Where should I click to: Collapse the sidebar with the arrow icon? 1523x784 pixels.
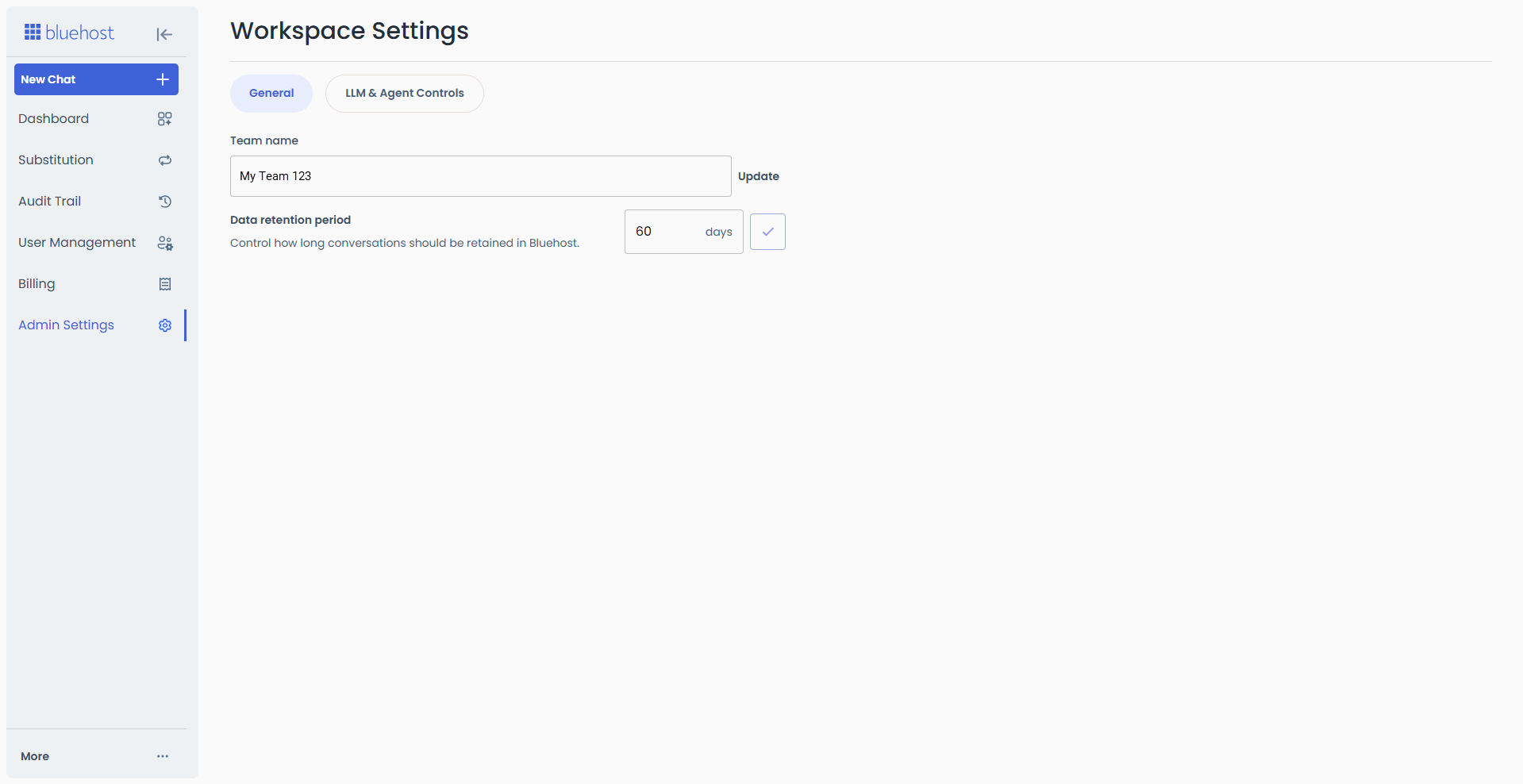pyautogui.click(x=164, y=34)
